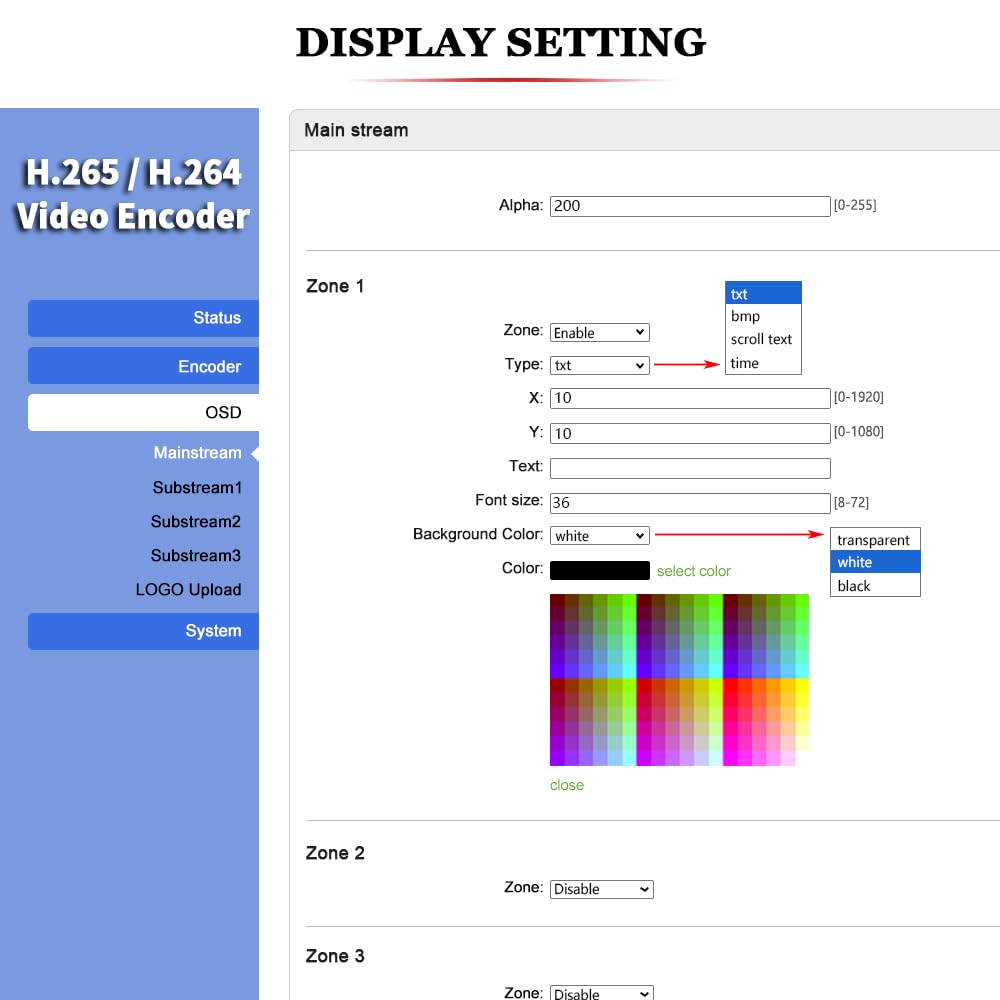
Task: Go to the LOGO Upload page
Action: click(x=189, y=590)
